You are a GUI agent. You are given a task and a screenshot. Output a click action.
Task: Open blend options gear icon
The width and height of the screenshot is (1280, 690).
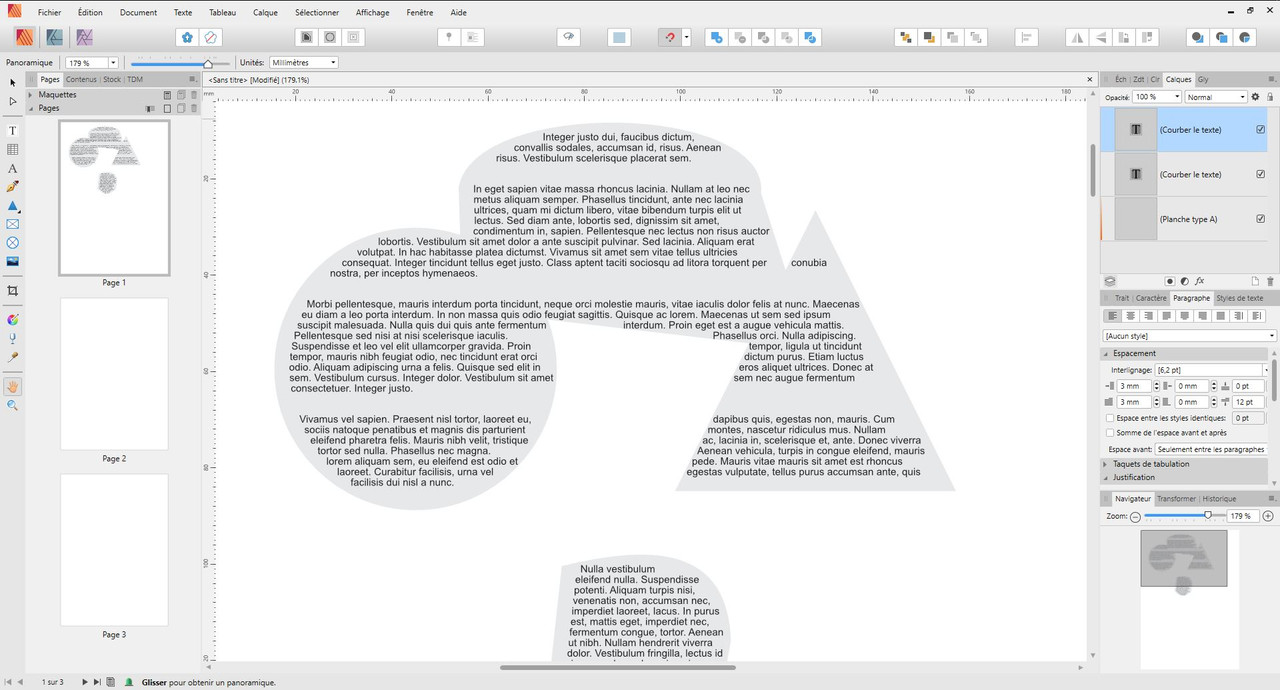[1256, 97]
